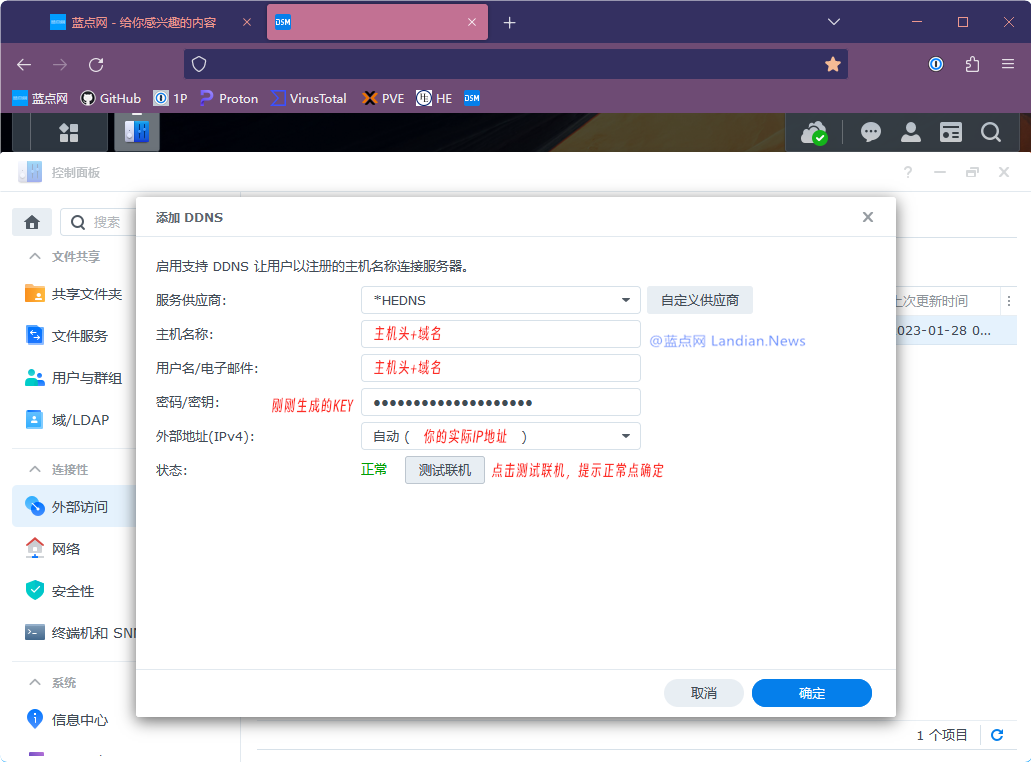Image resolution: width=1031 pixels, height=762 pixels.
Task: Open the DSM main menu grid icon
Action: pyautogui.click(x=68, y=133)
